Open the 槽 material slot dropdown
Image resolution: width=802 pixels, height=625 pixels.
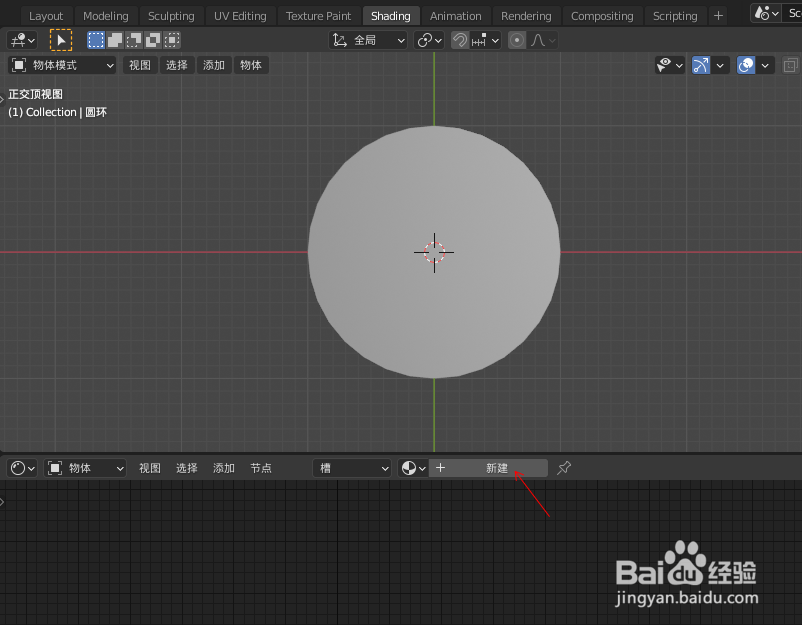pos(352,468)
